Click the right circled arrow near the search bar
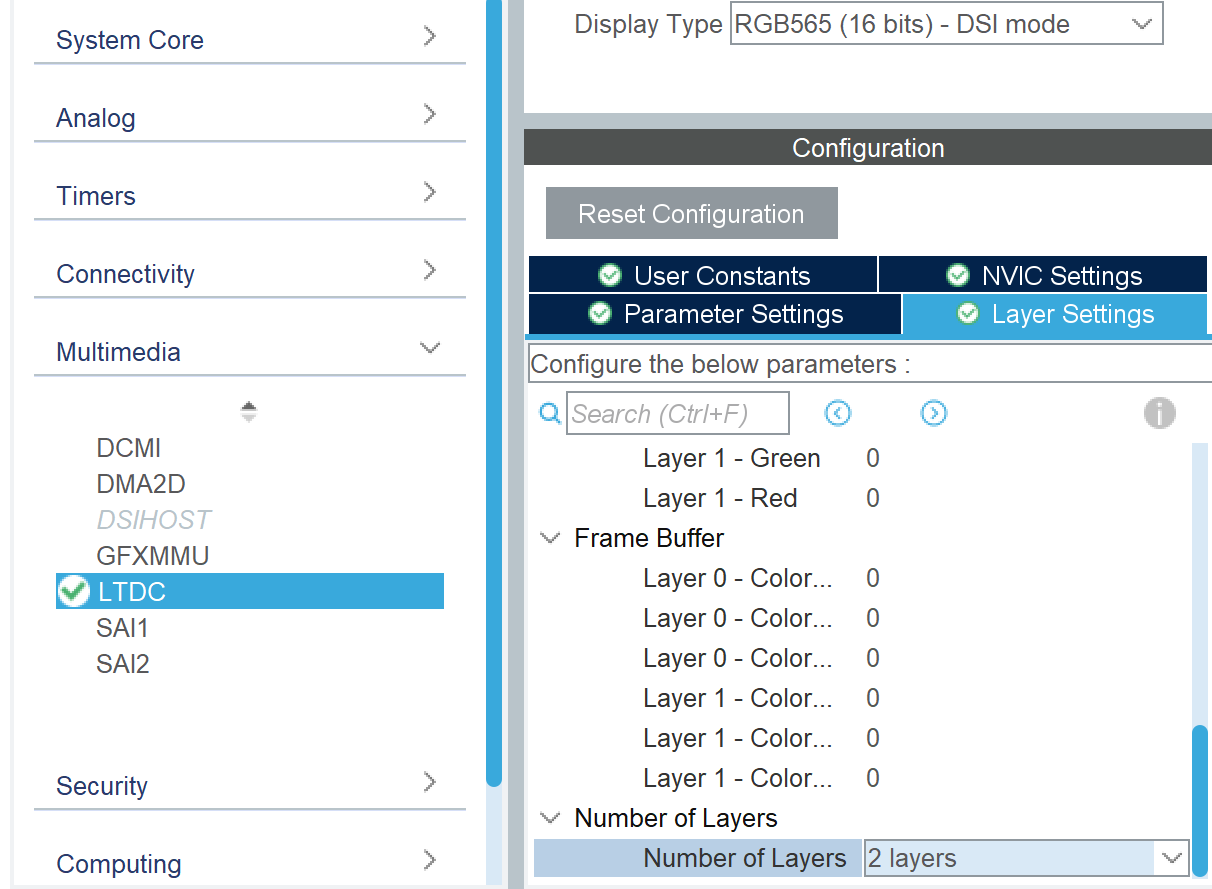Viewport: 1212px width, 889px height. point(934,413)
